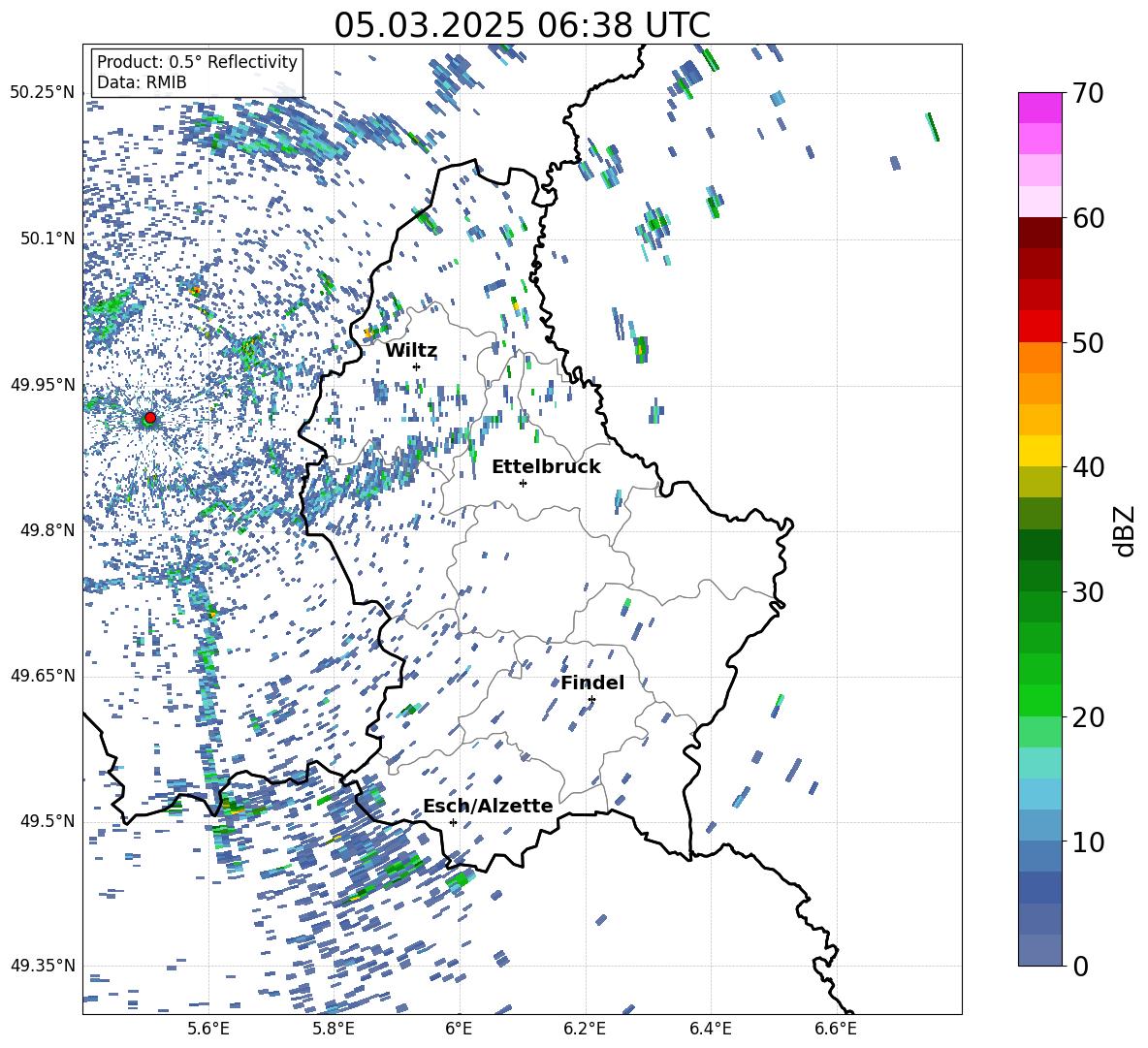This screenshot has width=1148, height=1048.
Task: Click the 49.95°N latitude label
Action: tap(43, 385)
